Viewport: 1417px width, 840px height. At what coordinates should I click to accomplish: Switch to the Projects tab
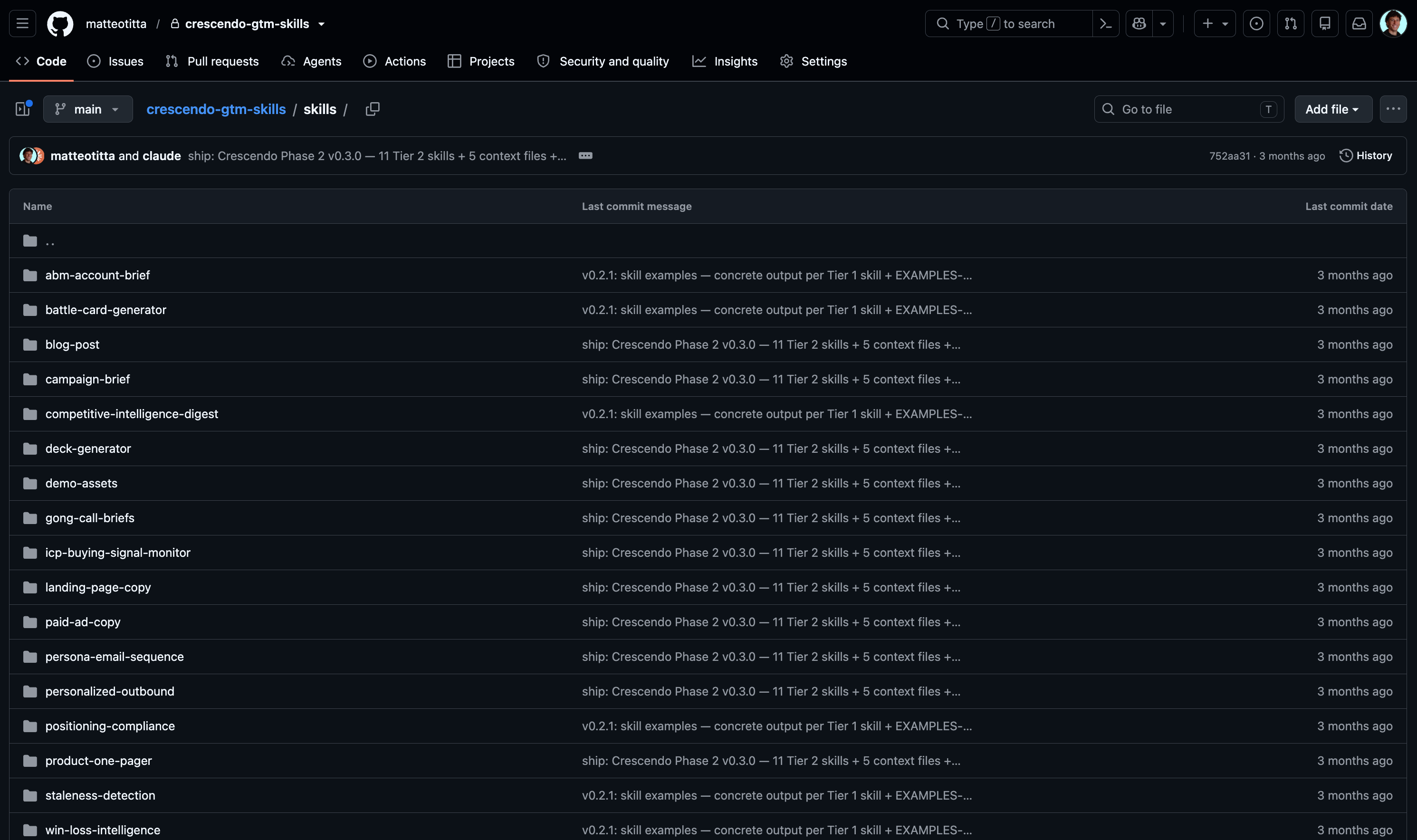click(481, 61)
